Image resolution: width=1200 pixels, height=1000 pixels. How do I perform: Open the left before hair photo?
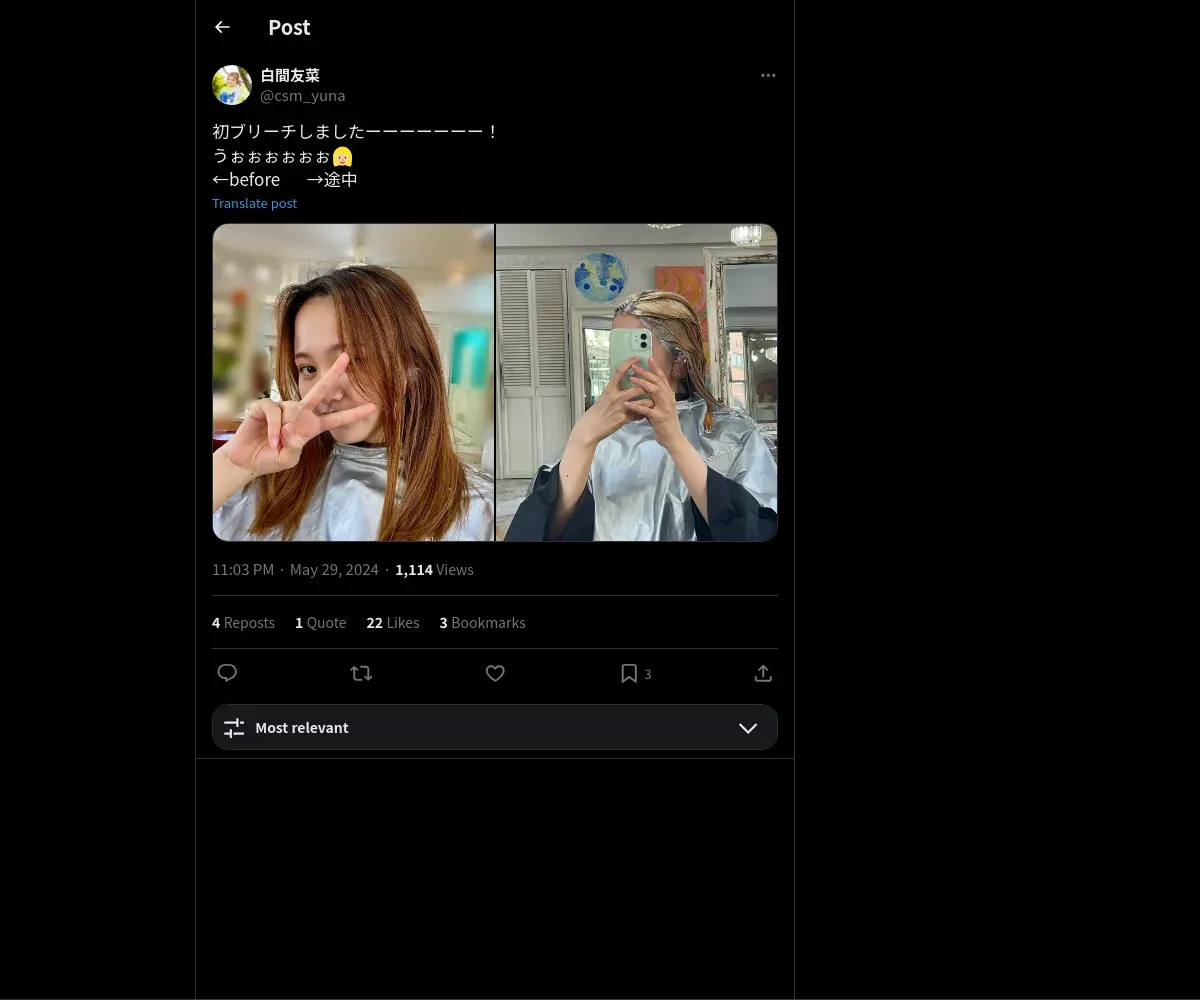(x=353, y=382)
